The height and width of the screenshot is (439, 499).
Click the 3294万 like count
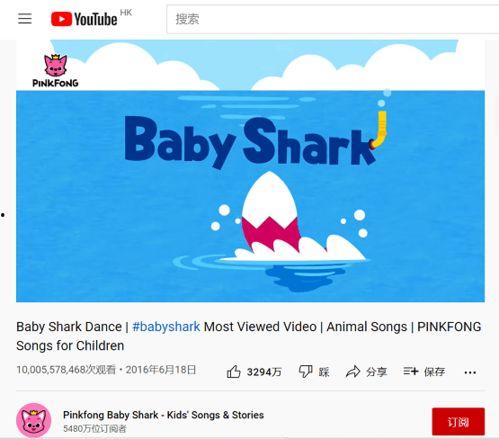pyautogui.click(x=264, y=372)
